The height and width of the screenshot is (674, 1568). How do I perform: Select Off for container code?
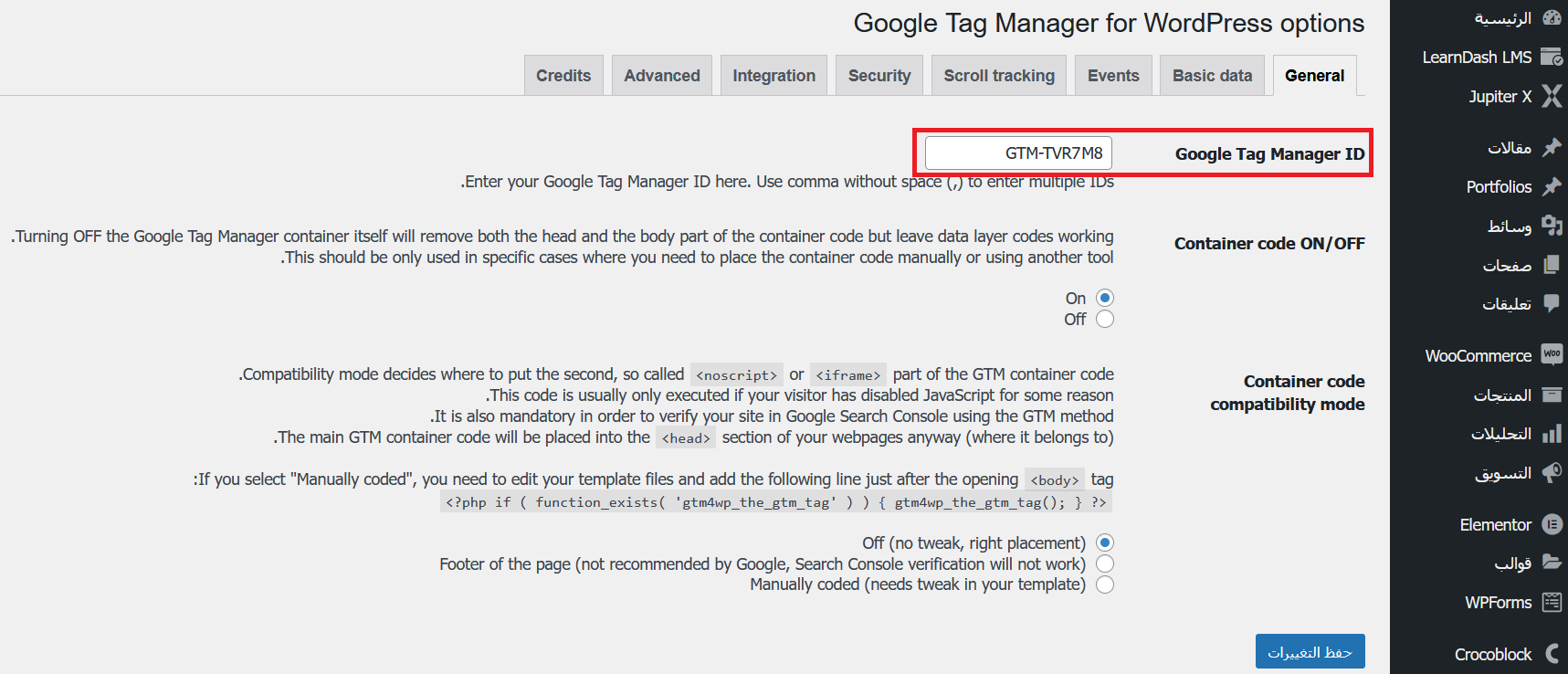pos(1105,319)
